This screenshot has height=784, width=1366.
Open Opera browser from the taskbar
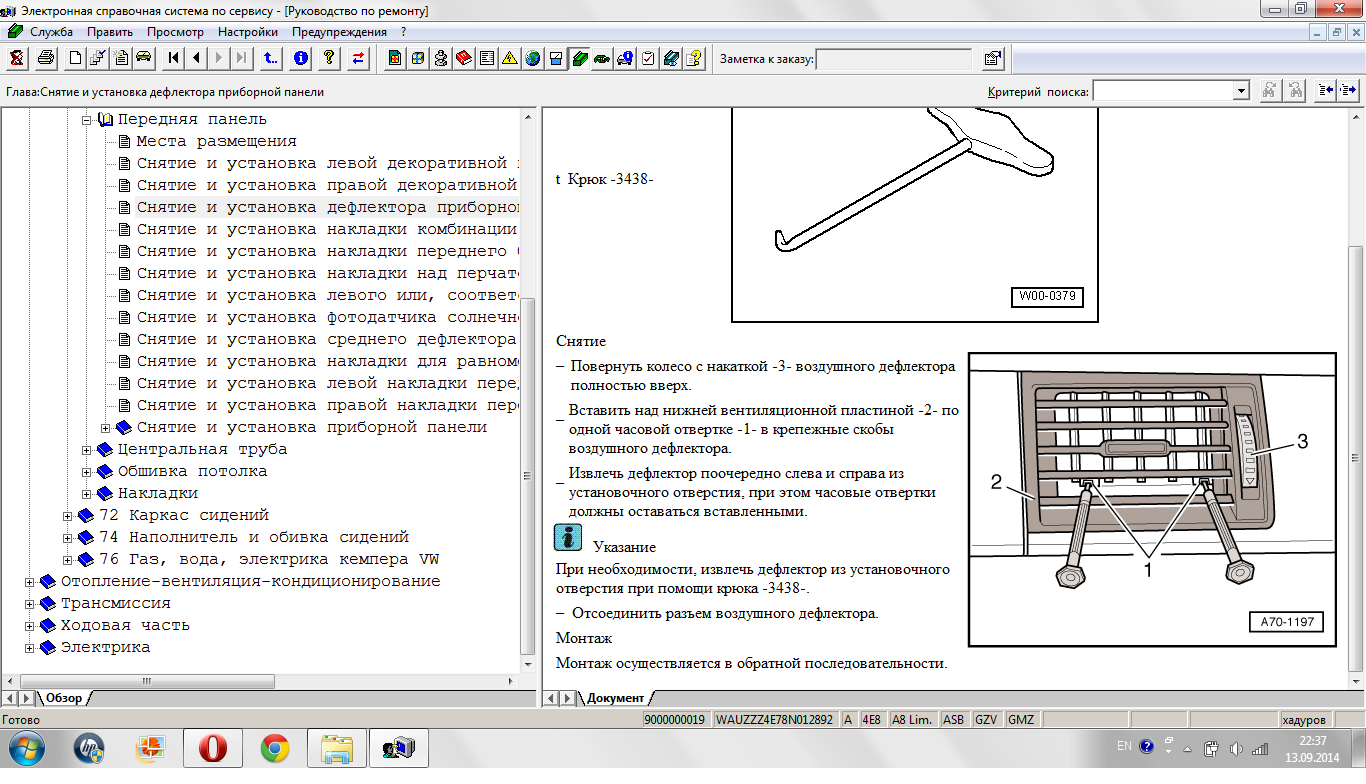pos(212,748)
